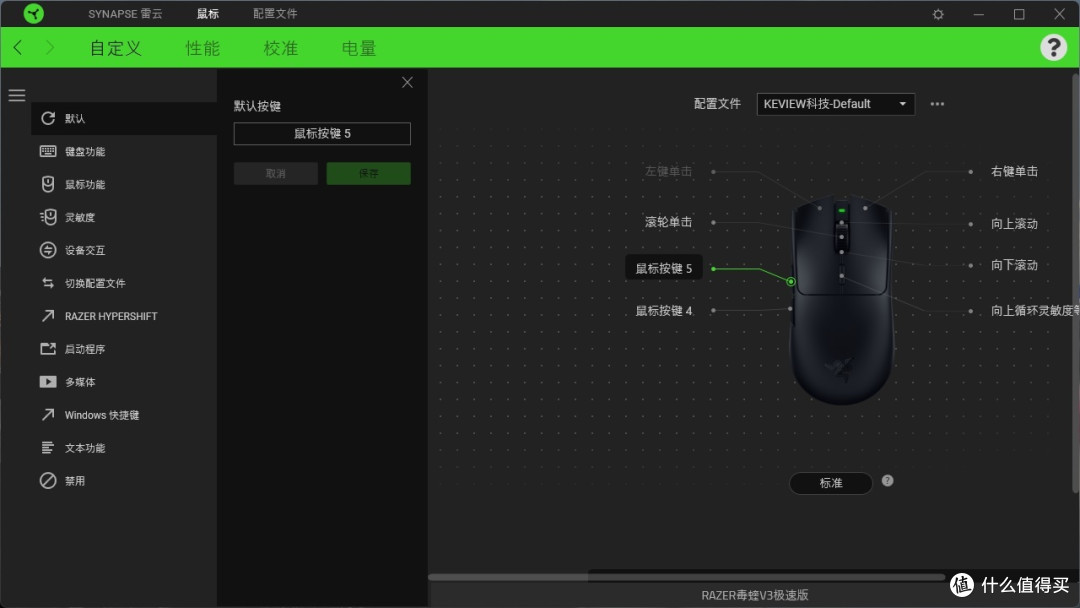Click the 多媒体 play icon
This screenshot has width=1080, height=608.
click(x=48, y=381)
